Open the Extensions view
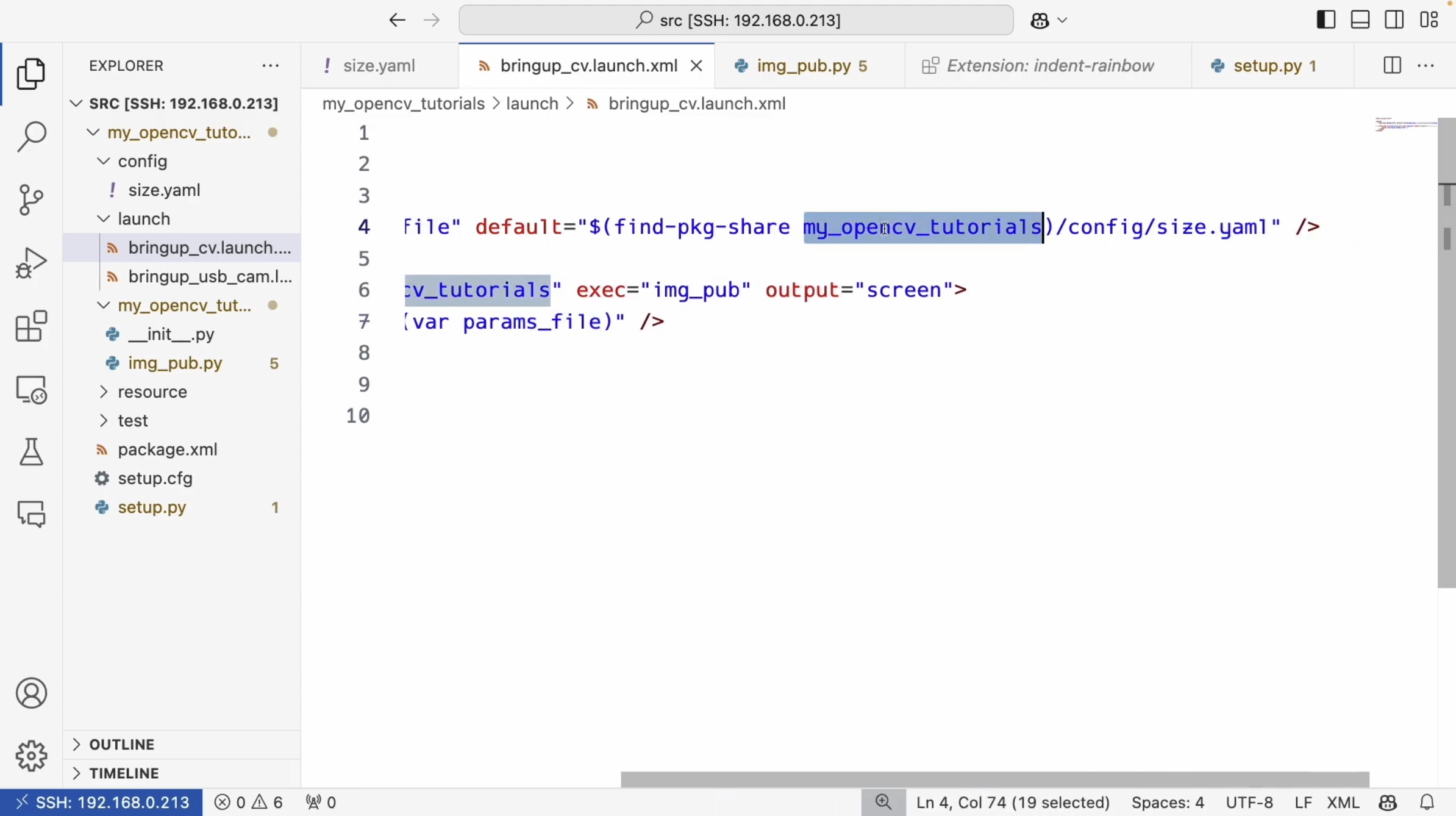 [x=31, y=326]
